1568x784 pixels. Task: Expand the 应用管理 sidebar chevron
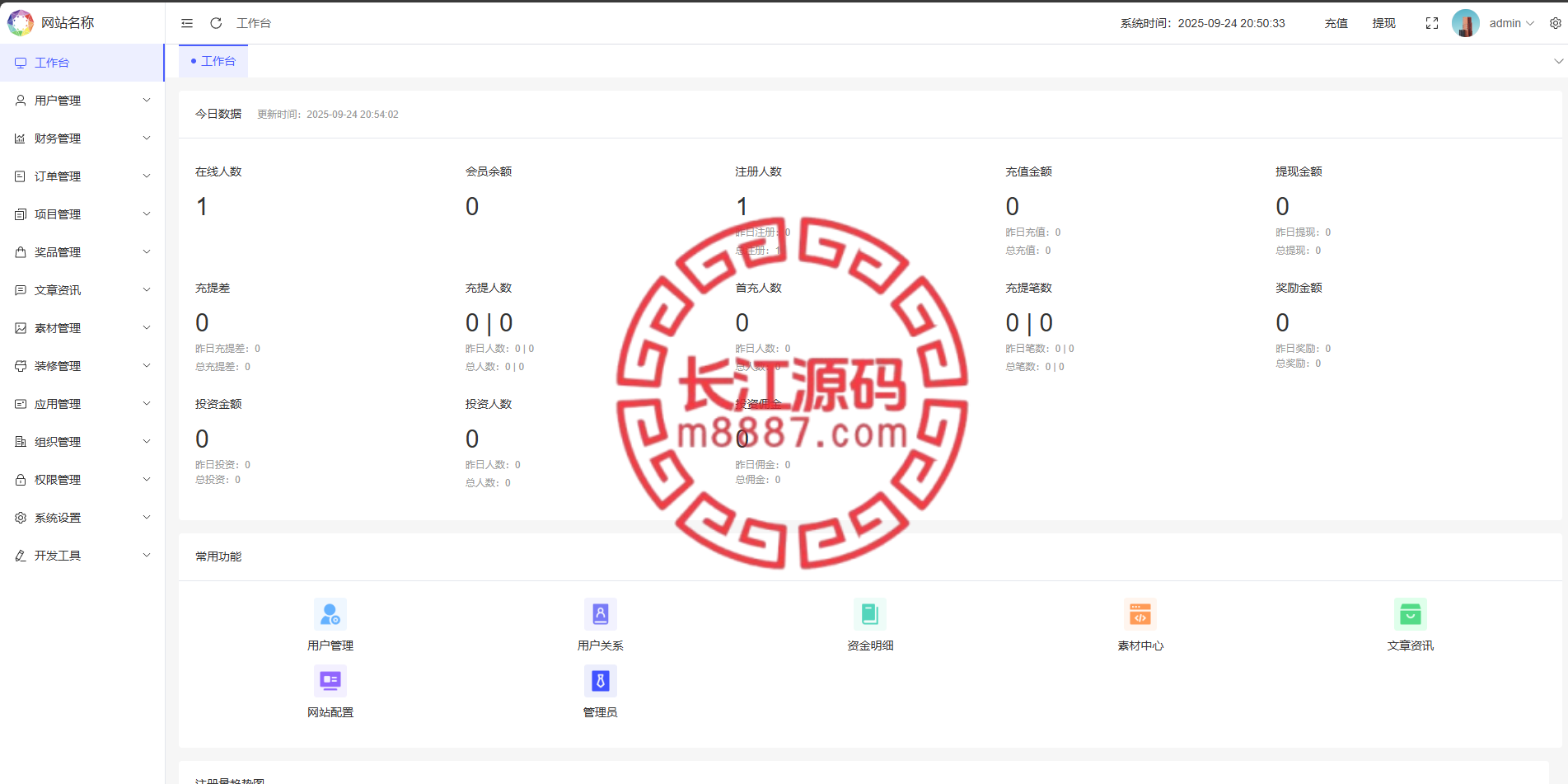point(147,404)
